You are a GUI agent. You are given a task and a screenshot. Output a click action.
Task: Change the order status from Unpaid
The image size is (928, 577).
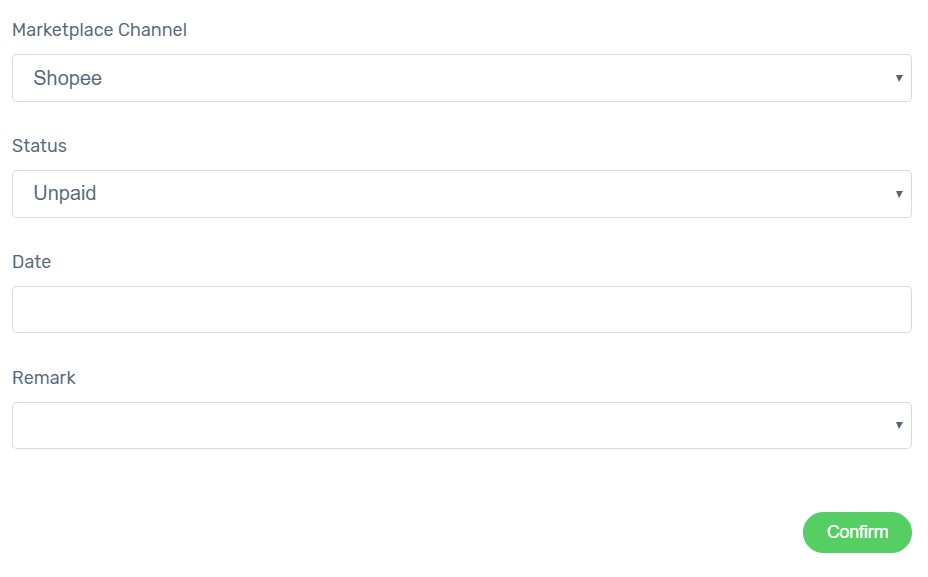tap(462, 194)
